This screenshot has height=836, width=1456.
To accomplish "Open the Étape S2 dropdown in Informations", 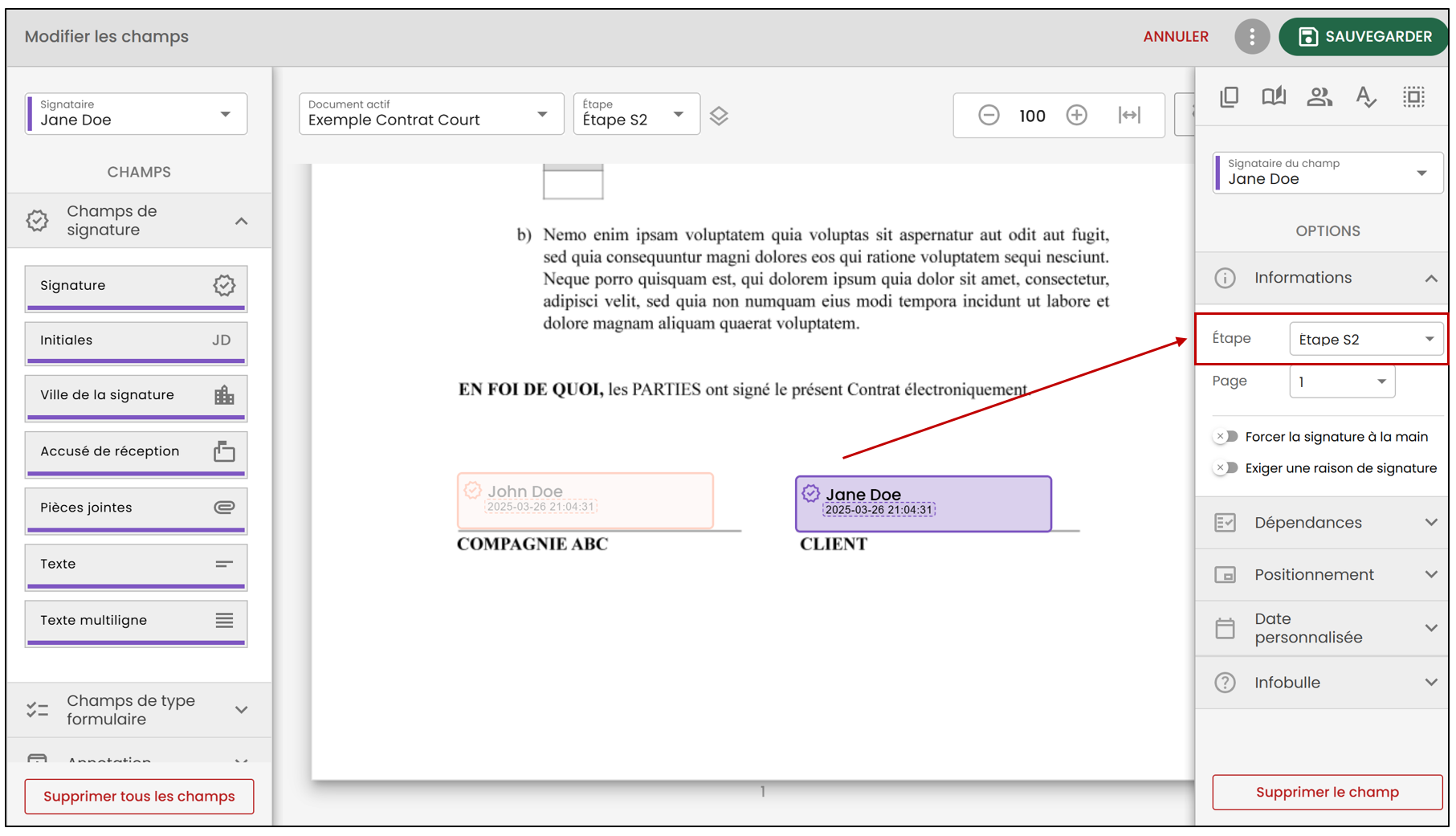I will click(1365, 339).
